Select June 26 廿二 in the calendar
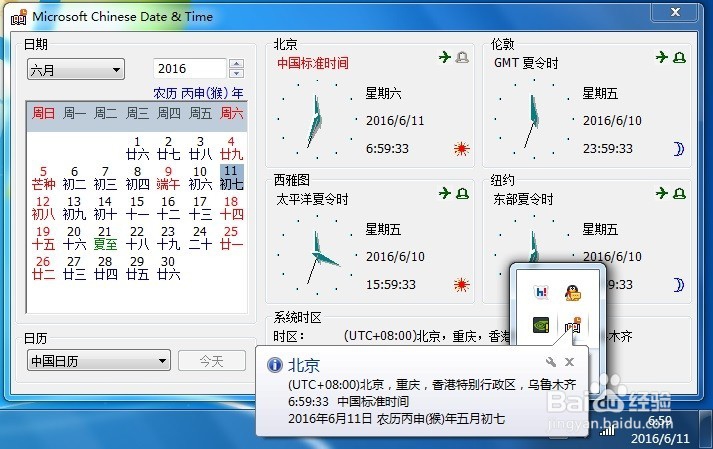Image resolution: width=713 pixels, height=449 pixels. [x=43, y=268]
